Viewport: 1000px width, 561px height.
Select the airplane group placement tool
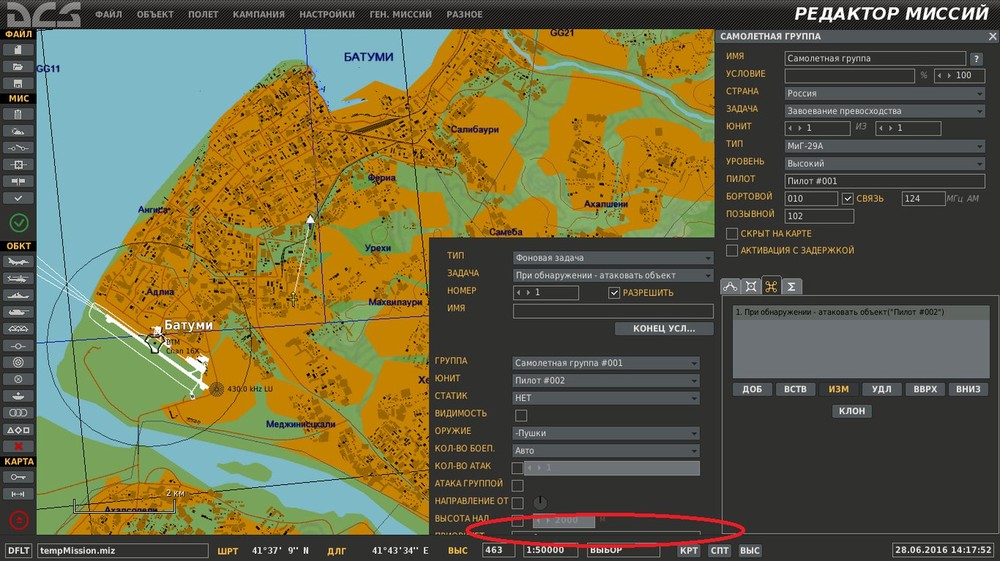18,262
